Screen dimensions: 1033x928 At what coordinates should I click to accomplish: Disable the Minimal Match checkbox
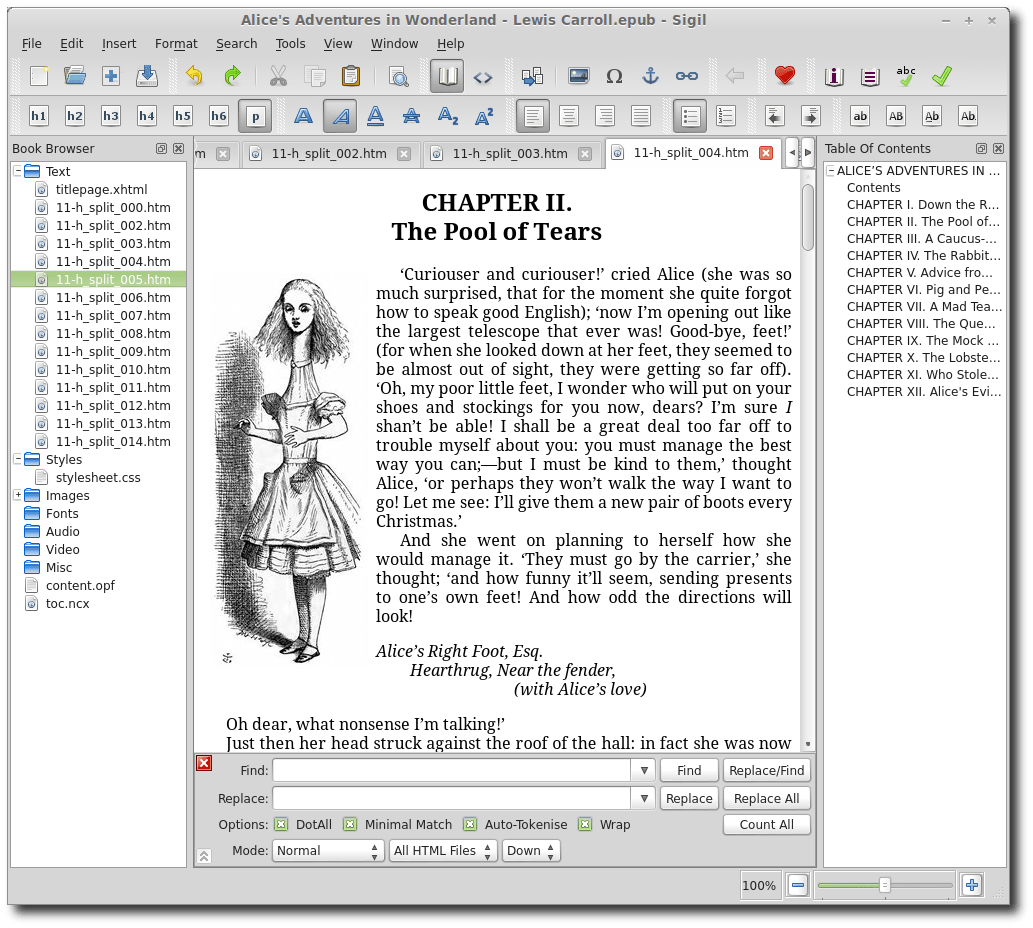tap(350, 825)
